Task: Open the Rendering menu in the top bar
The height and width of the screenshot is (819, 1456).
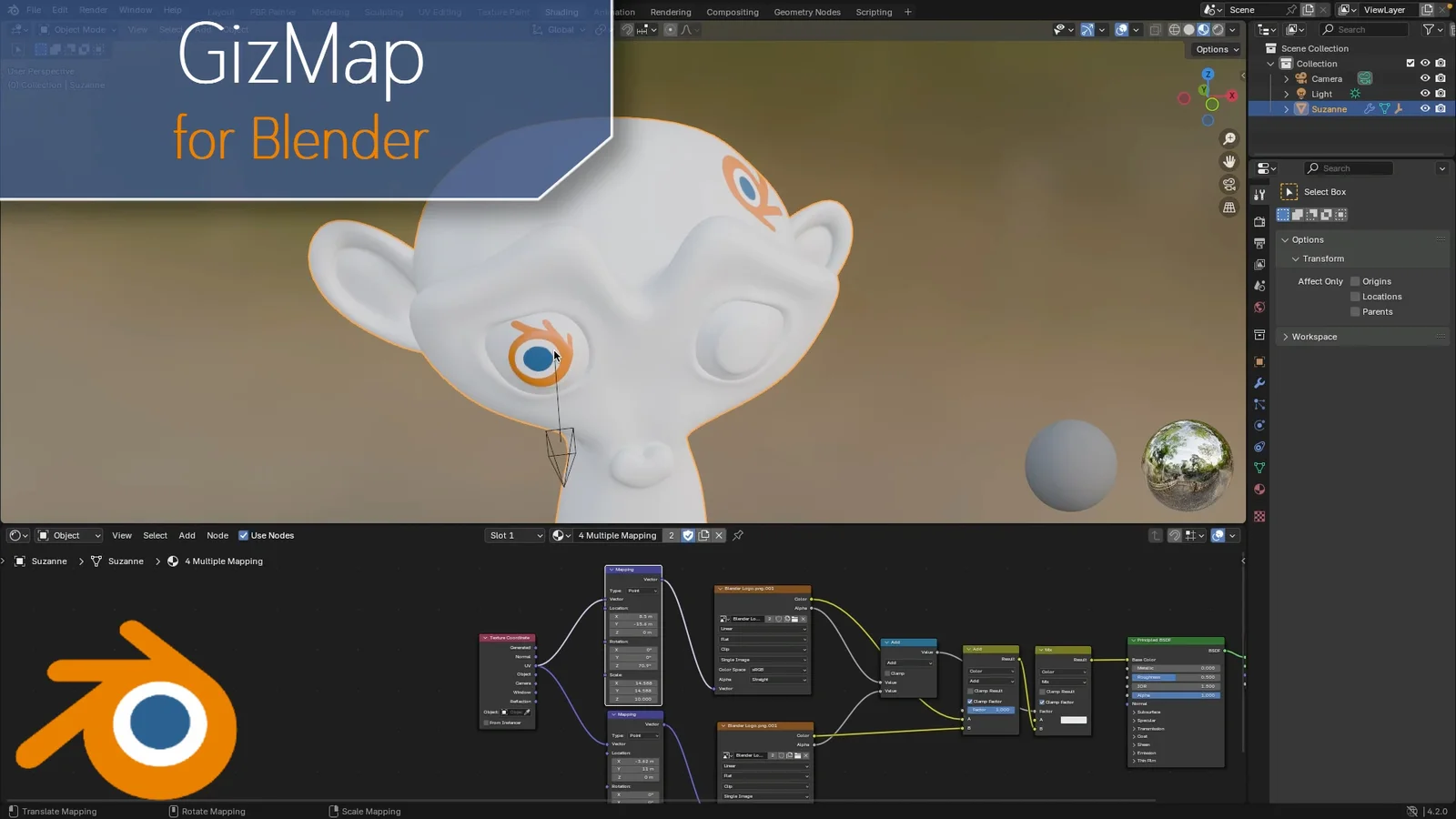Action: [671, 12]
